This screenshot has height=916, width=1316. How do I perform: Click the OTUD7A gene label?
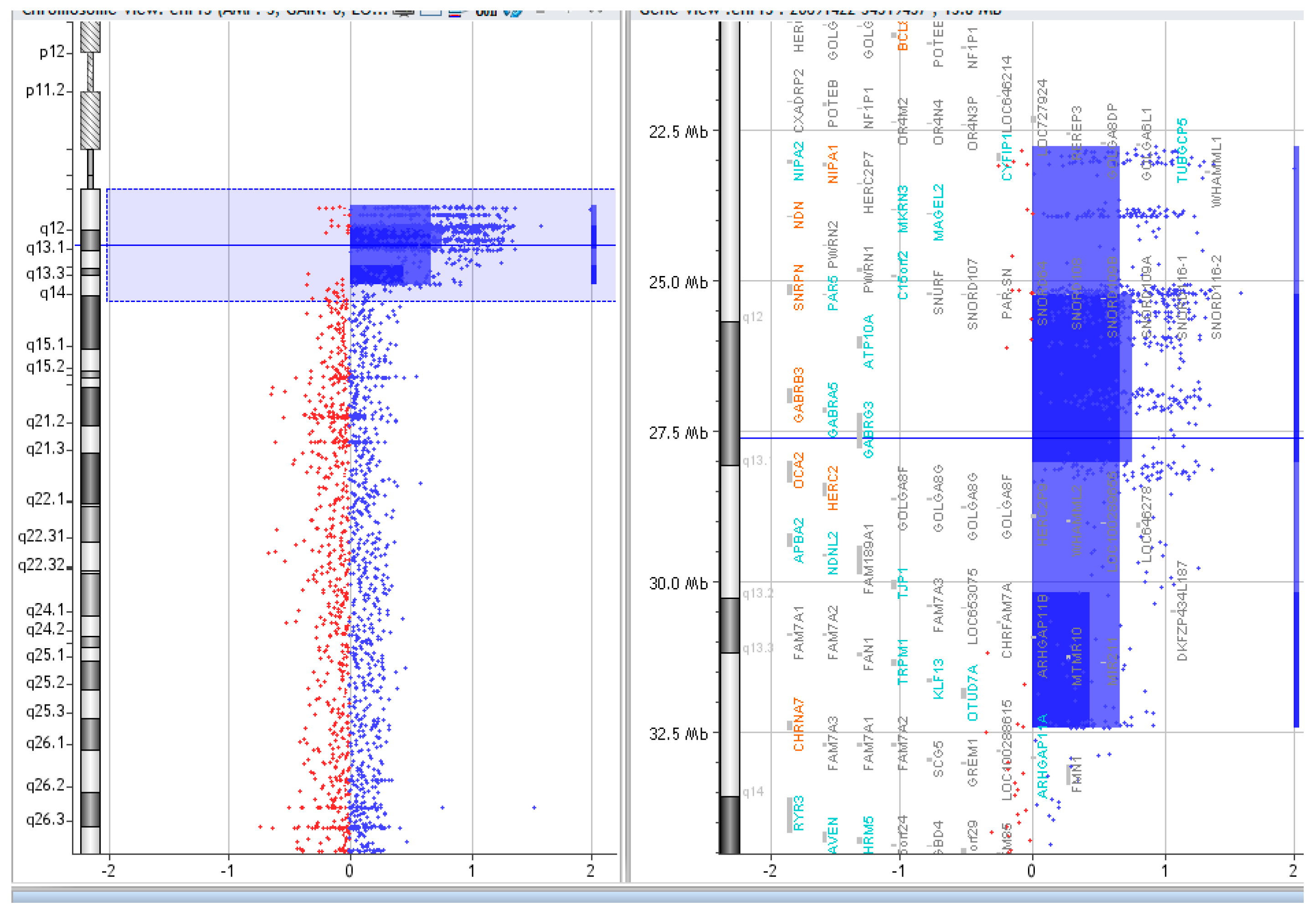coord(972,693)
